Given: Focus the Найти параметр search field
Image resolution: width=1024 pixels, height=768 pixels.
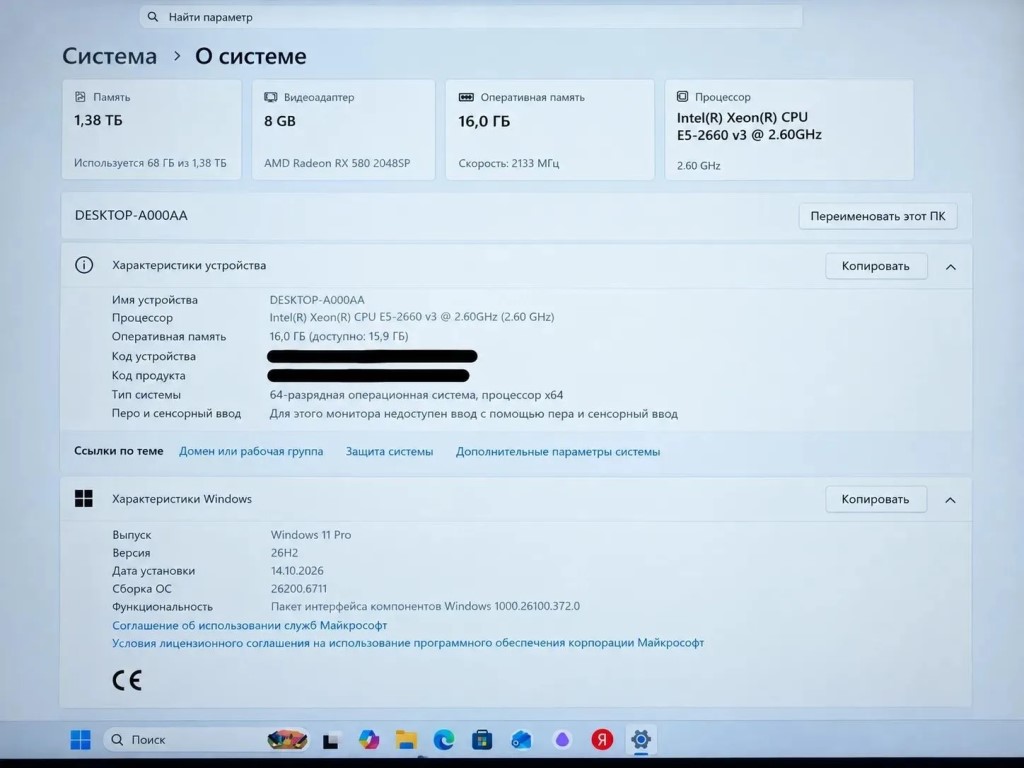Looking at the screenshot, I should tap(471, 17).
